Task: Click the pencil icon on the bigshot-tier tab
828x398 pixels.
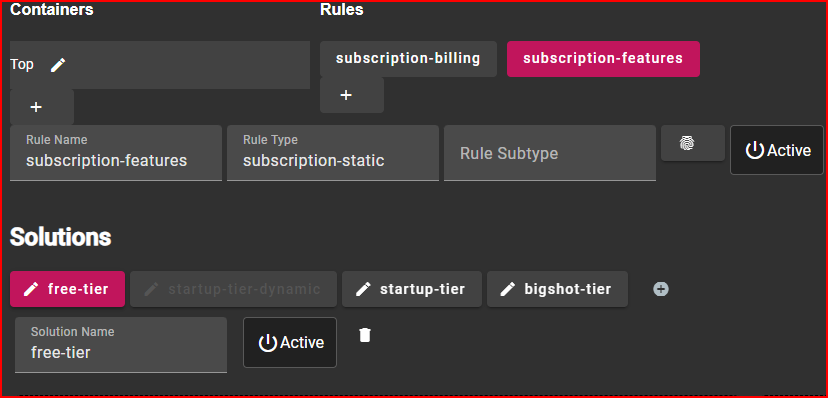Action: coord(507,289)
